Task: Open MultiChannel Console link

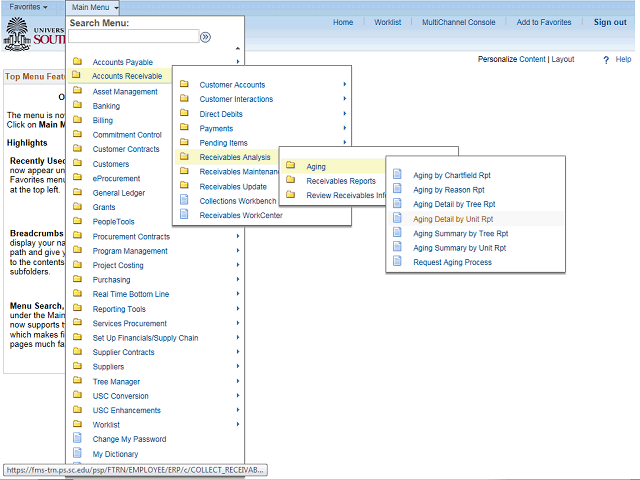Action: coord(458,22)
